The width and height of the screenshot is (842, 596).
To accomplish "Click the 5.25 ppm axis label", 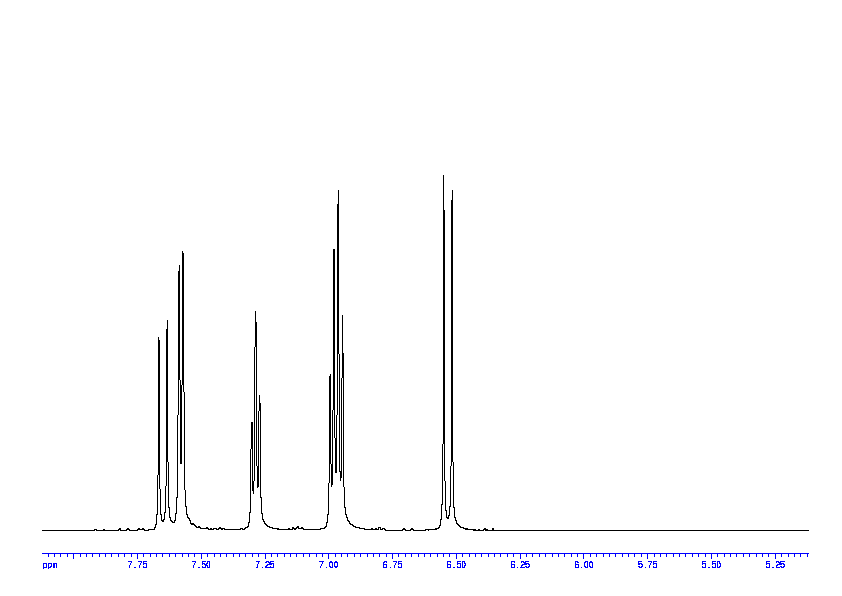I will pos(775,565).
